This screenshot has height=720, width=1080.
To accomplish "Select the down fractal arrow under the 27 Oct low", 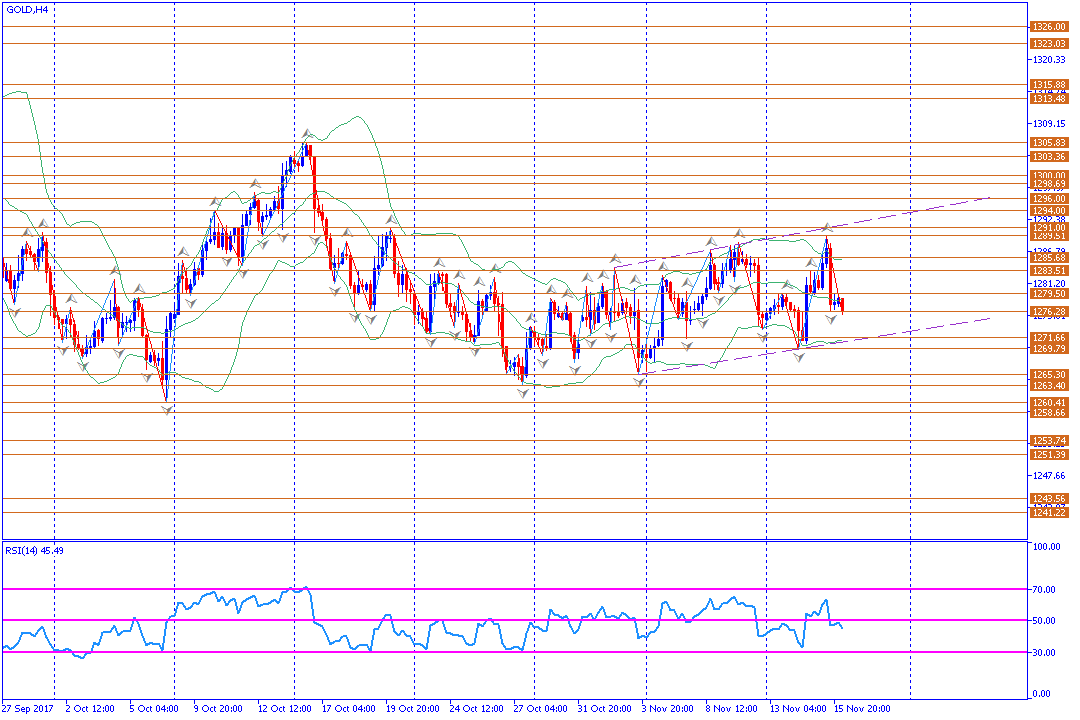I will pos(523,393).
